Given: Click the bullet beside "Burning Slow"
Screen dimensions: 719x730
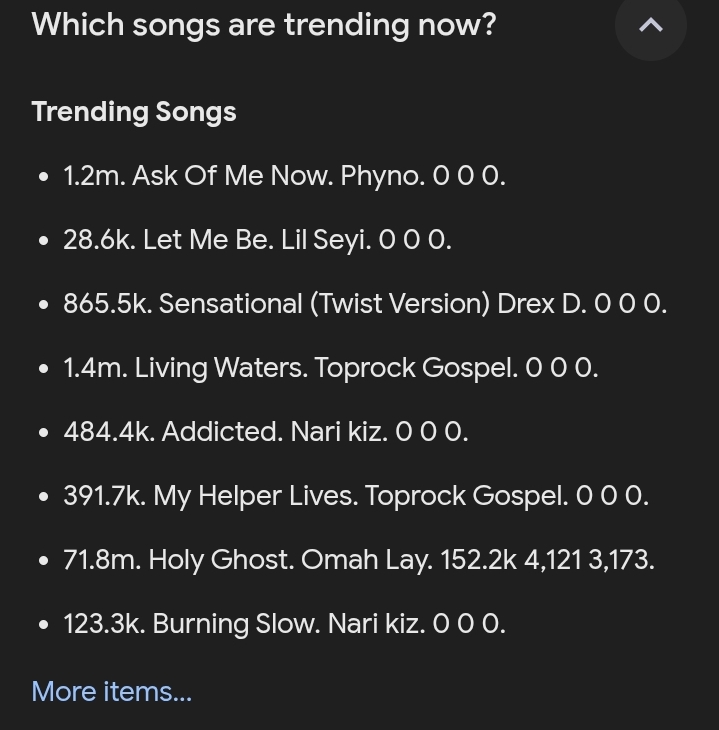Looking at the screenshot, I should (43, 625).
